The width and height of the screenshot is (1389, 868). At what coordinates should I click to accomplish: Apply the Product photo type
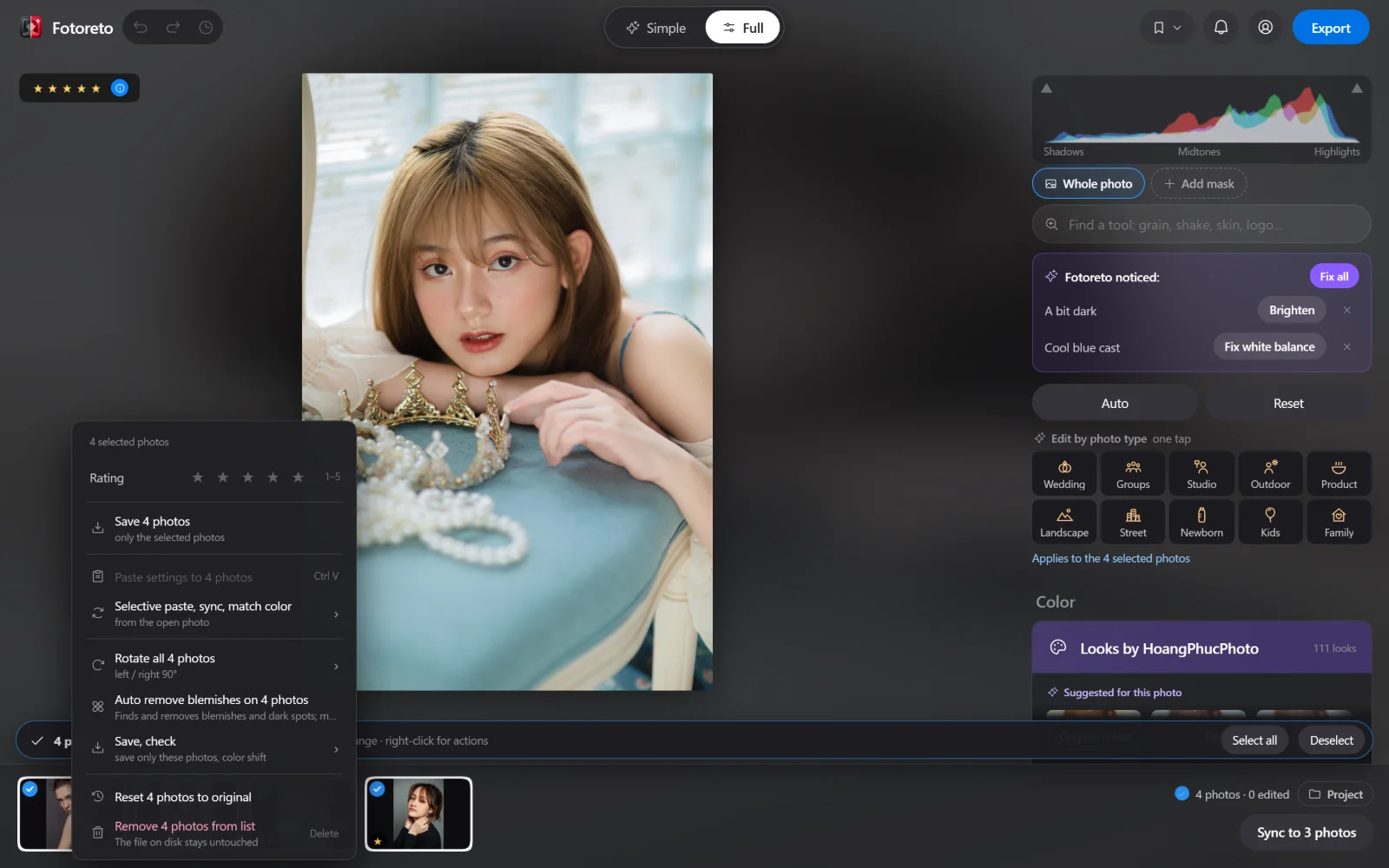click(x=1339, y=474)
